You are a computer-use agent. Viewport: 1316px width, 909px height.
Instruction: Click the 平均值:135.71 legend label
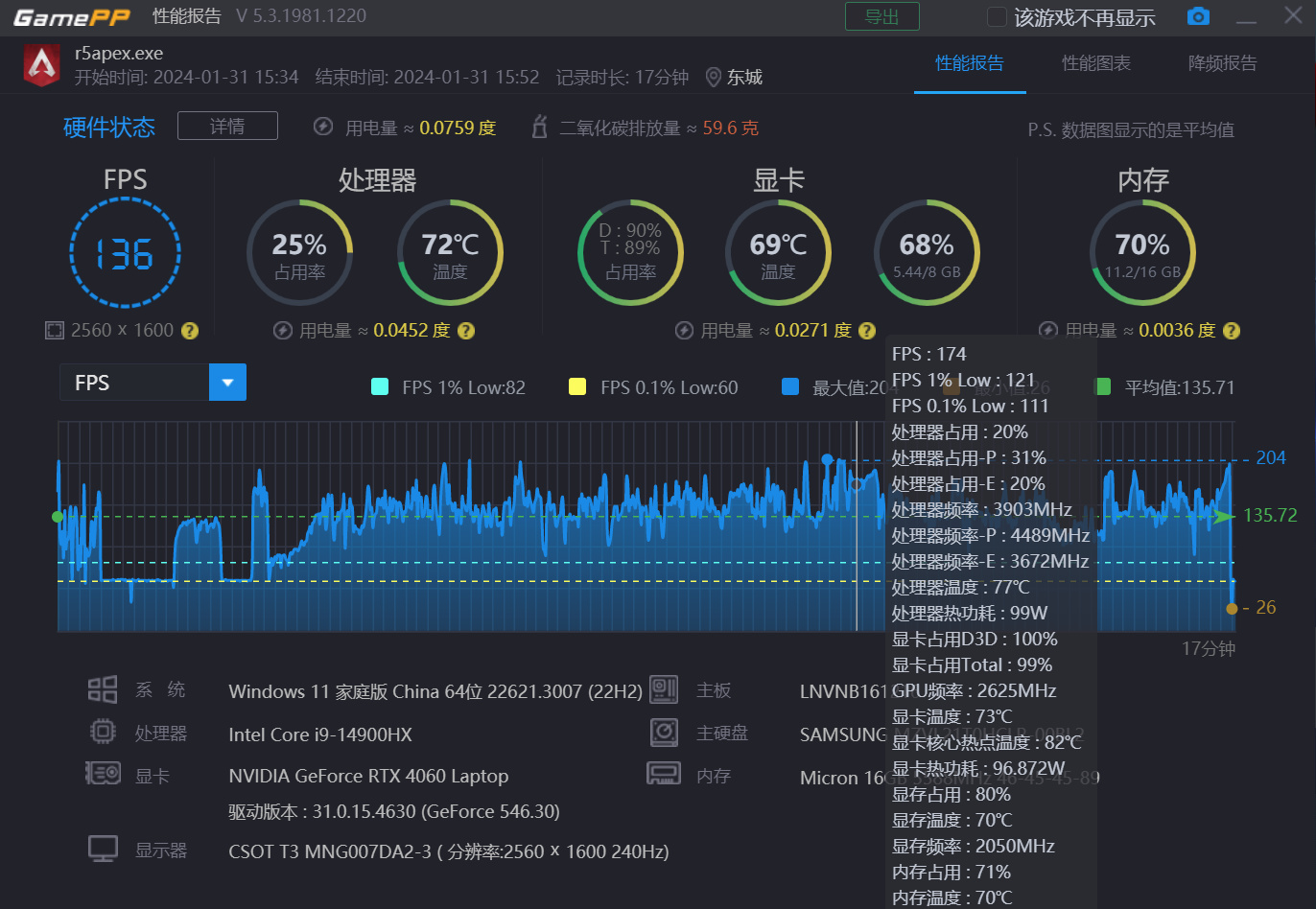[1180, 387]
